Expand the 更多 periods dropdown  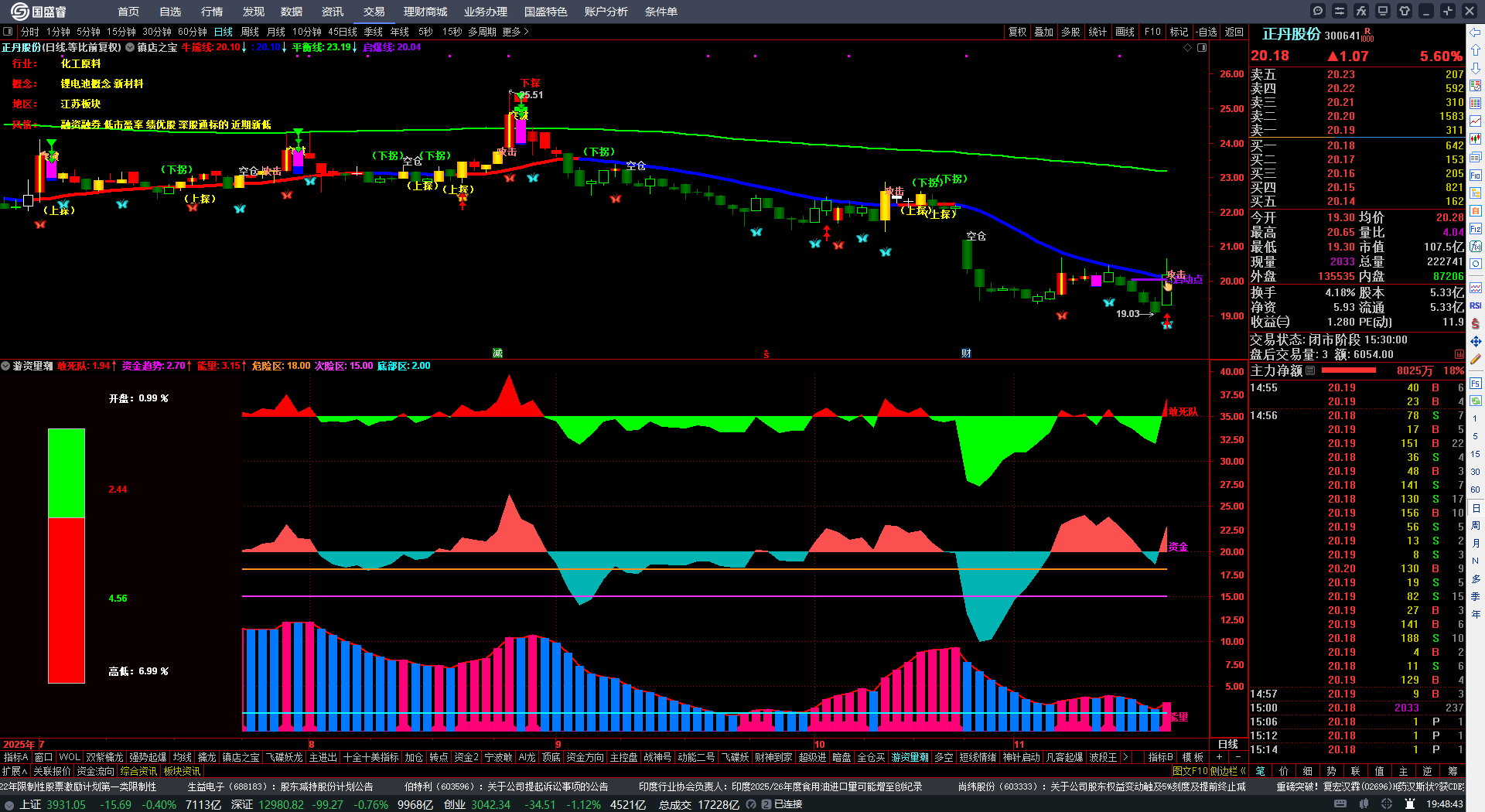515,32
